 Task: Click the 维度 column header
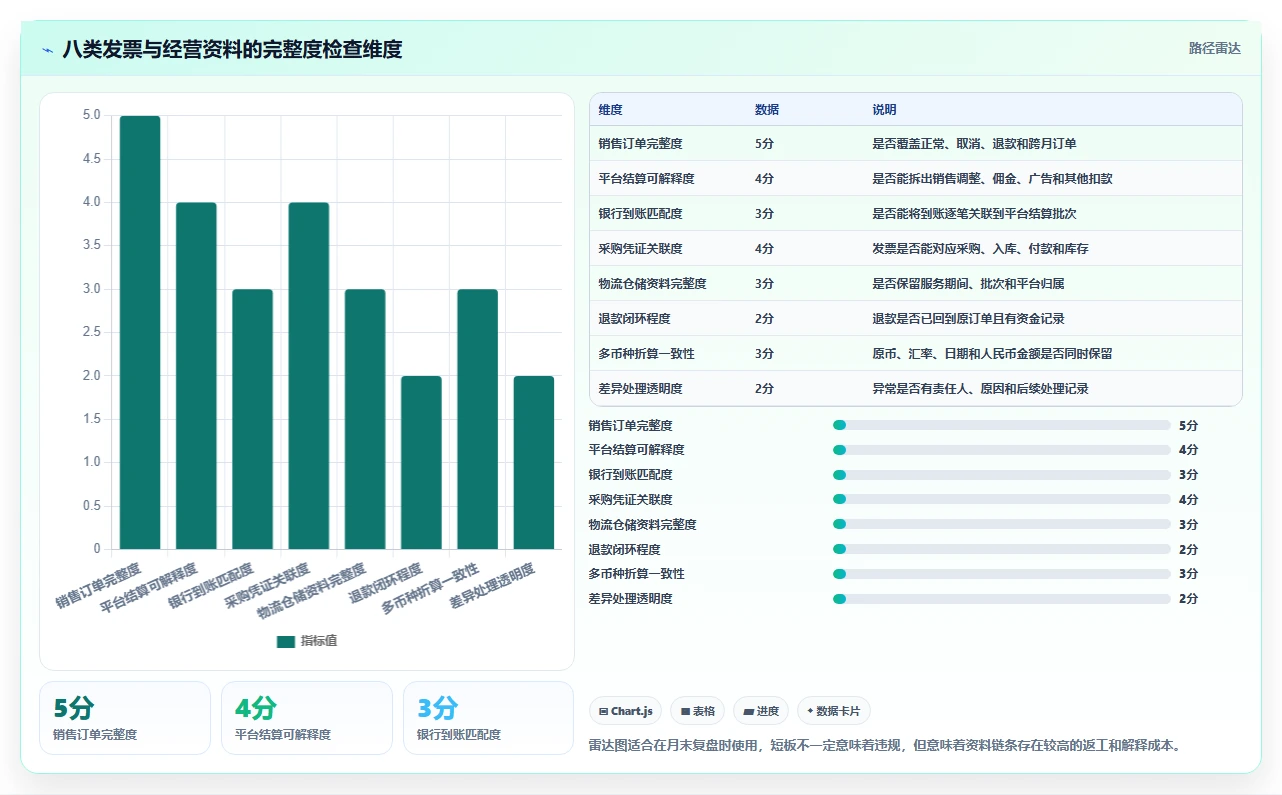(610, 110)
